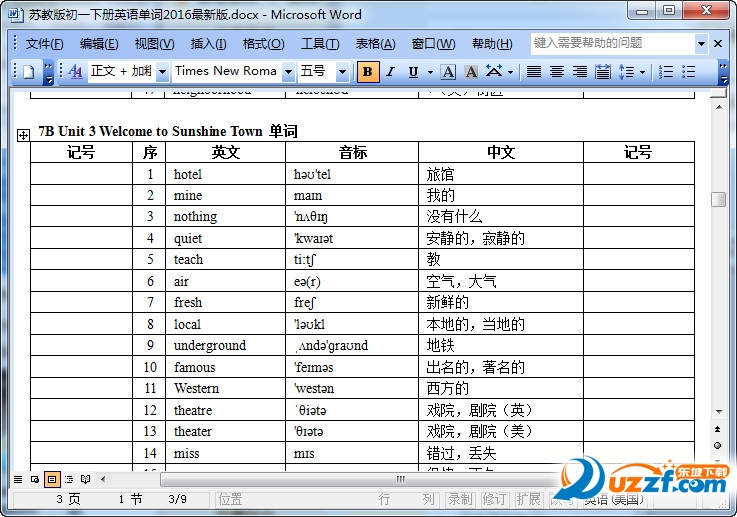Click the vertical scrollbar thumb
Viewport: 737px width, 517px height.
click(718, 199)
